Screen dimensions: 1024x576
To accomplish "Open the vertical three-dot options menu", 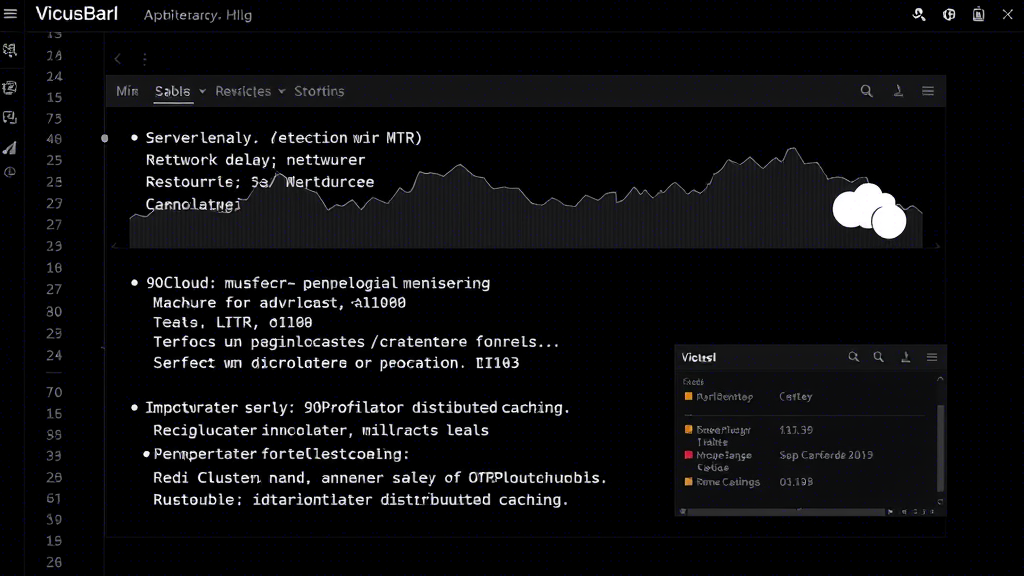I will coord(144,59).
